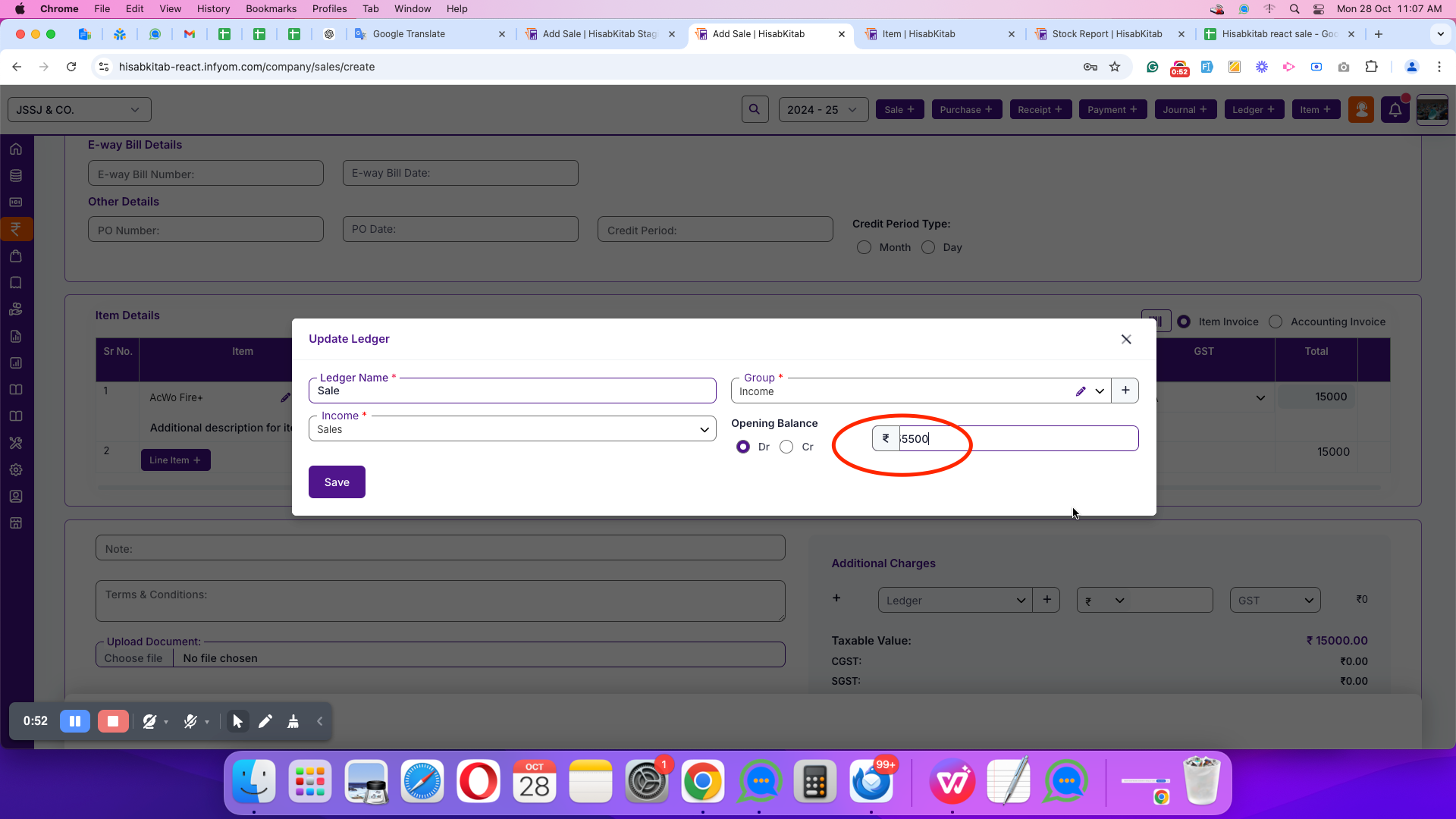Open the JSSJ & CO. company selector
Image resolution: width=1456 pixels, height=819 pixels.
pyautogui.click(x=79, y=110)
